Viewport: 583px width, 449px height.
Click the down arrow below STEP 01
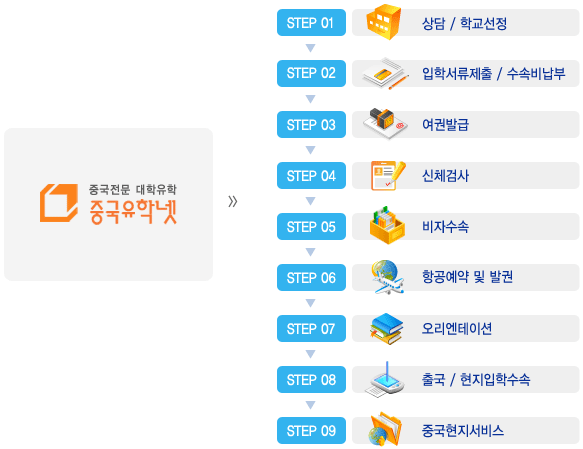(310, 48)
